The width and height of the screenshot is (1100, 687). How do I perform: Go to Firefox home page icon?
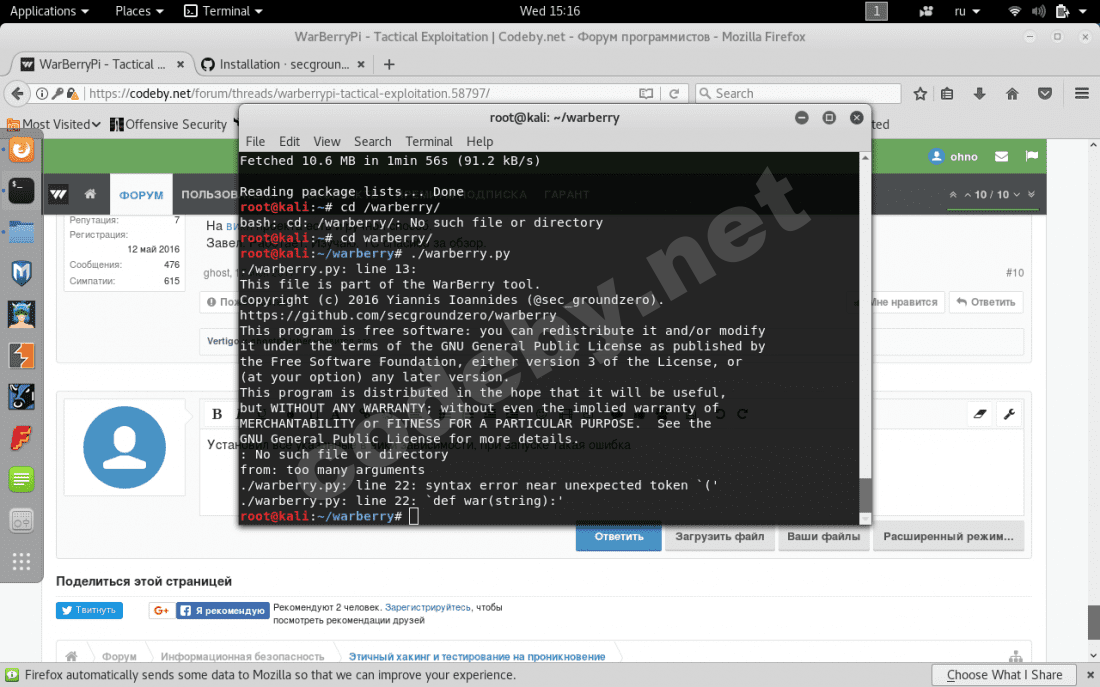(x=1012, y=93)
